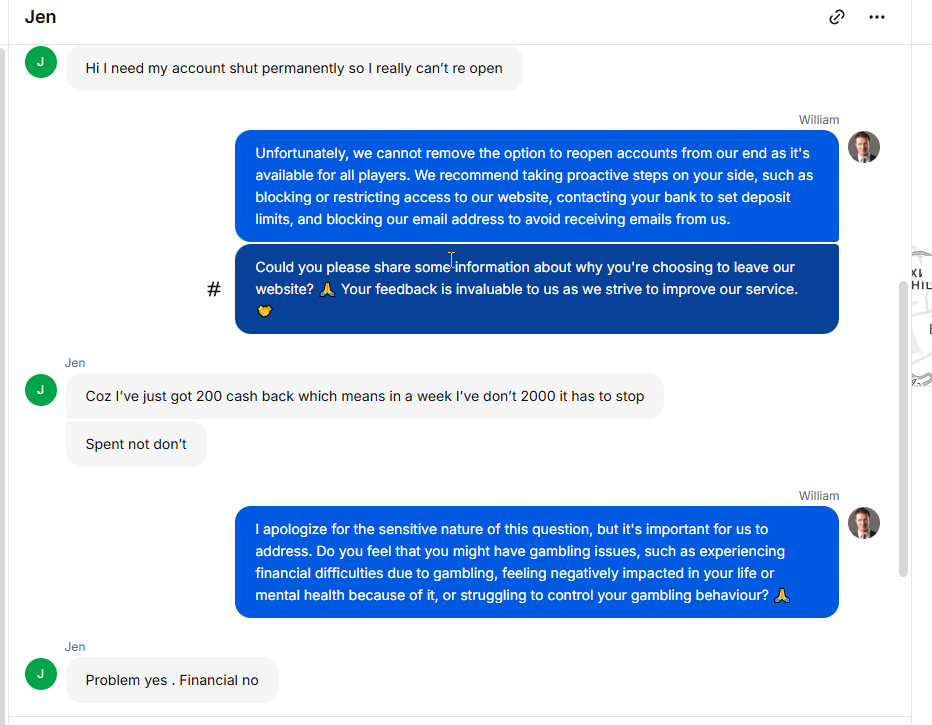
Task: Select the 'Coz I've just got 200 cash back' message
Action: pyautogui.click(x=364, y=396)
